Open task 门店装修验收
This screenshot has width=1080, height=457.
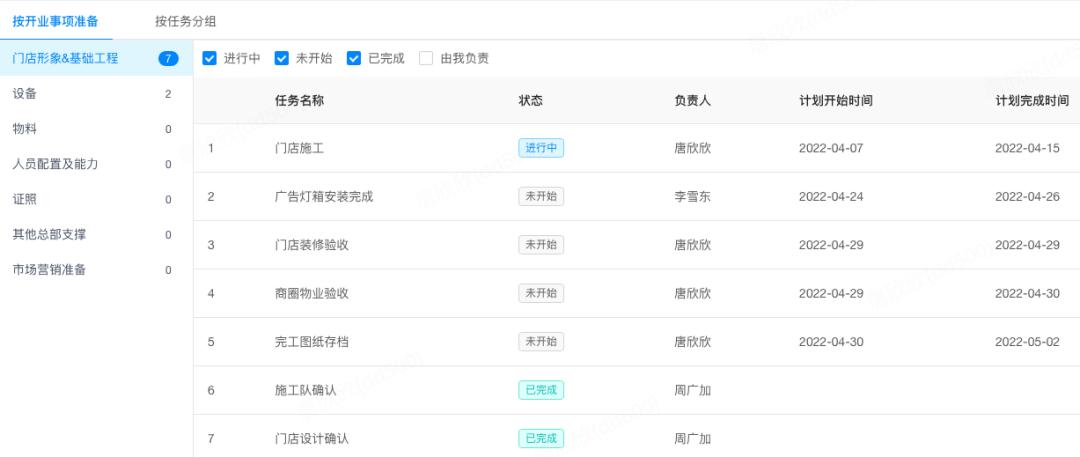pos(311,245)
